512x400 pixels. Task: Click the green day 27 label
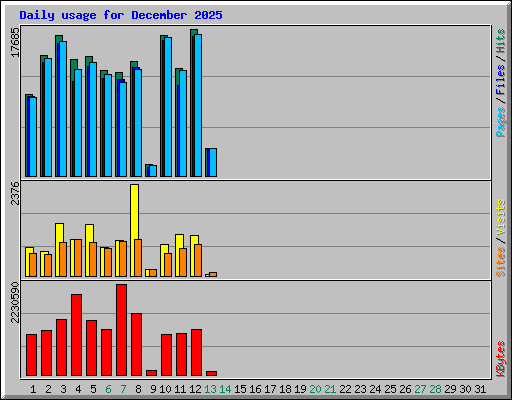pos(420,389)
